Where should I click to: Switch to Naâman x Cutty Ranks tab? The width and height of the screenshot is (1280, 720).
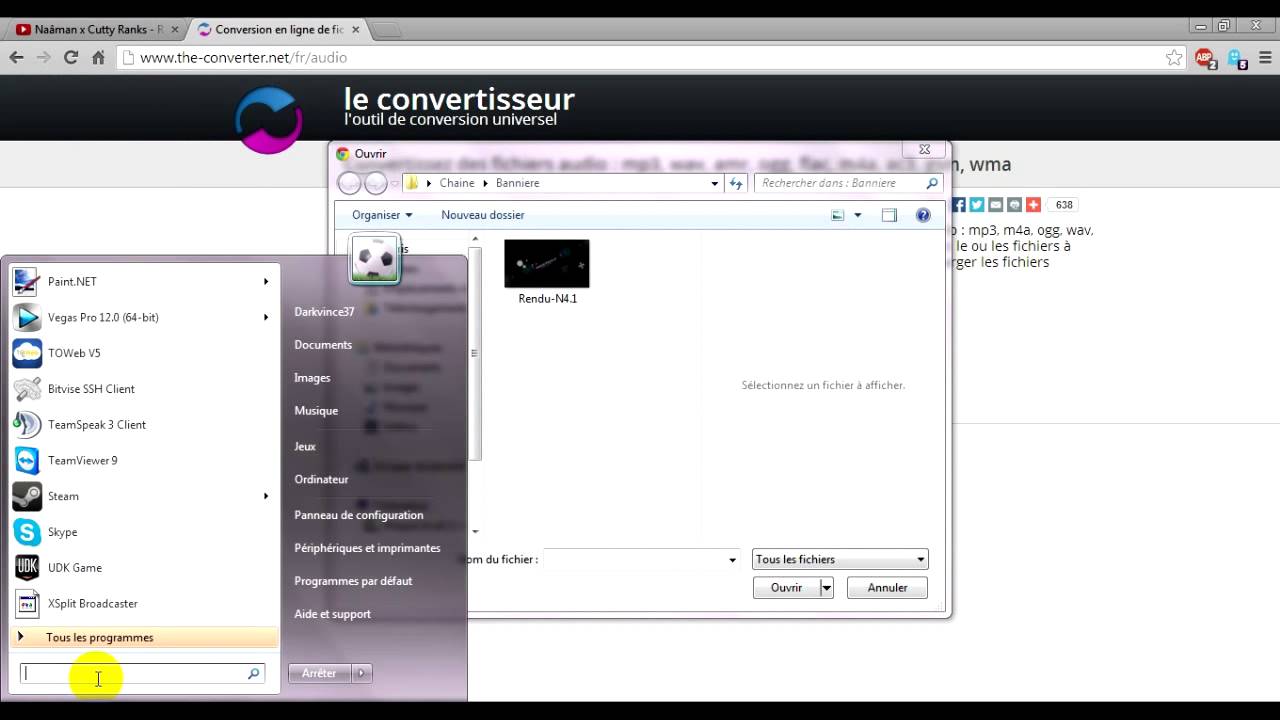pos(97,30)
